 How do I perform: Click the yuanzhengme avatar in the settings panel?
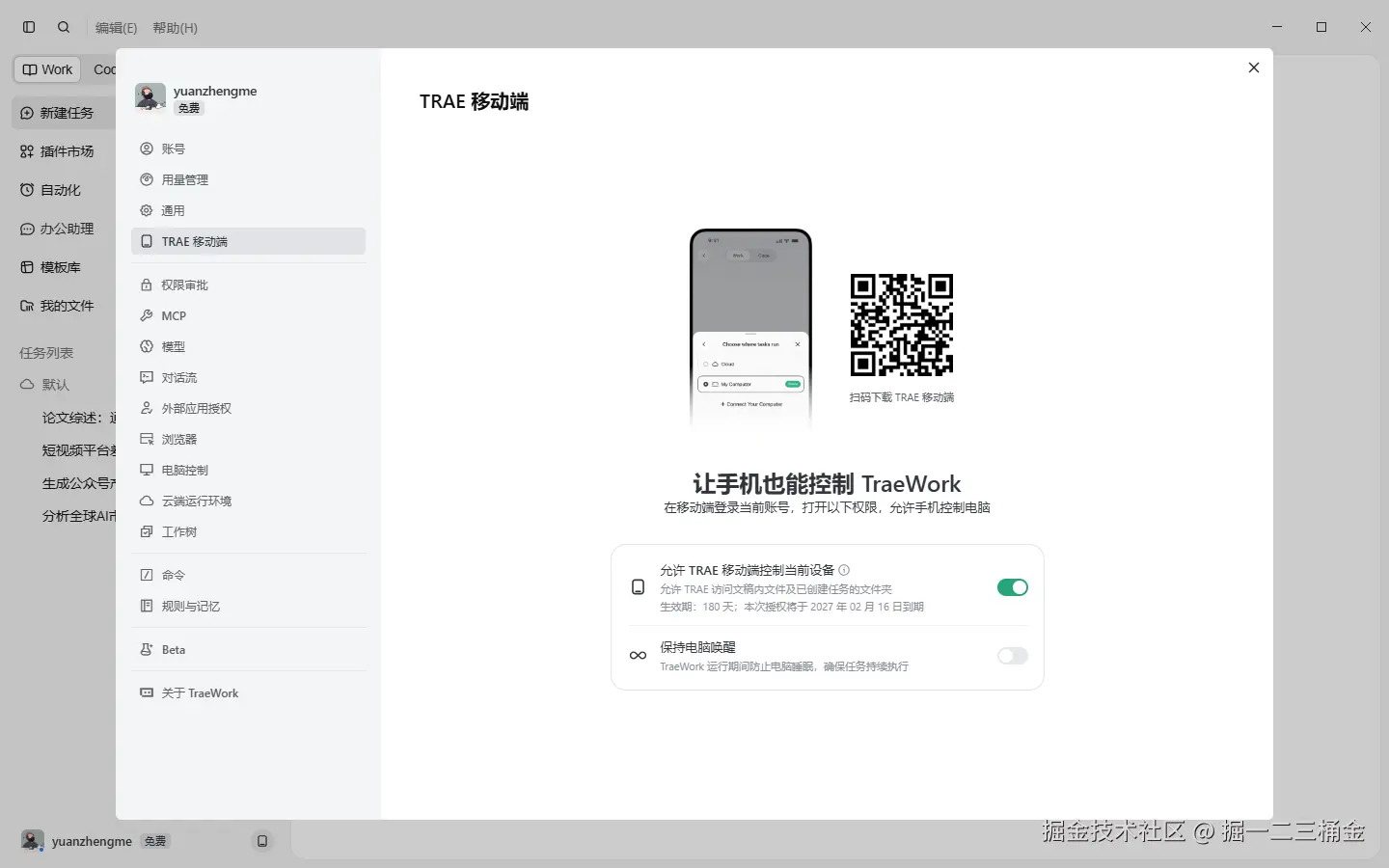coord(150,97)
